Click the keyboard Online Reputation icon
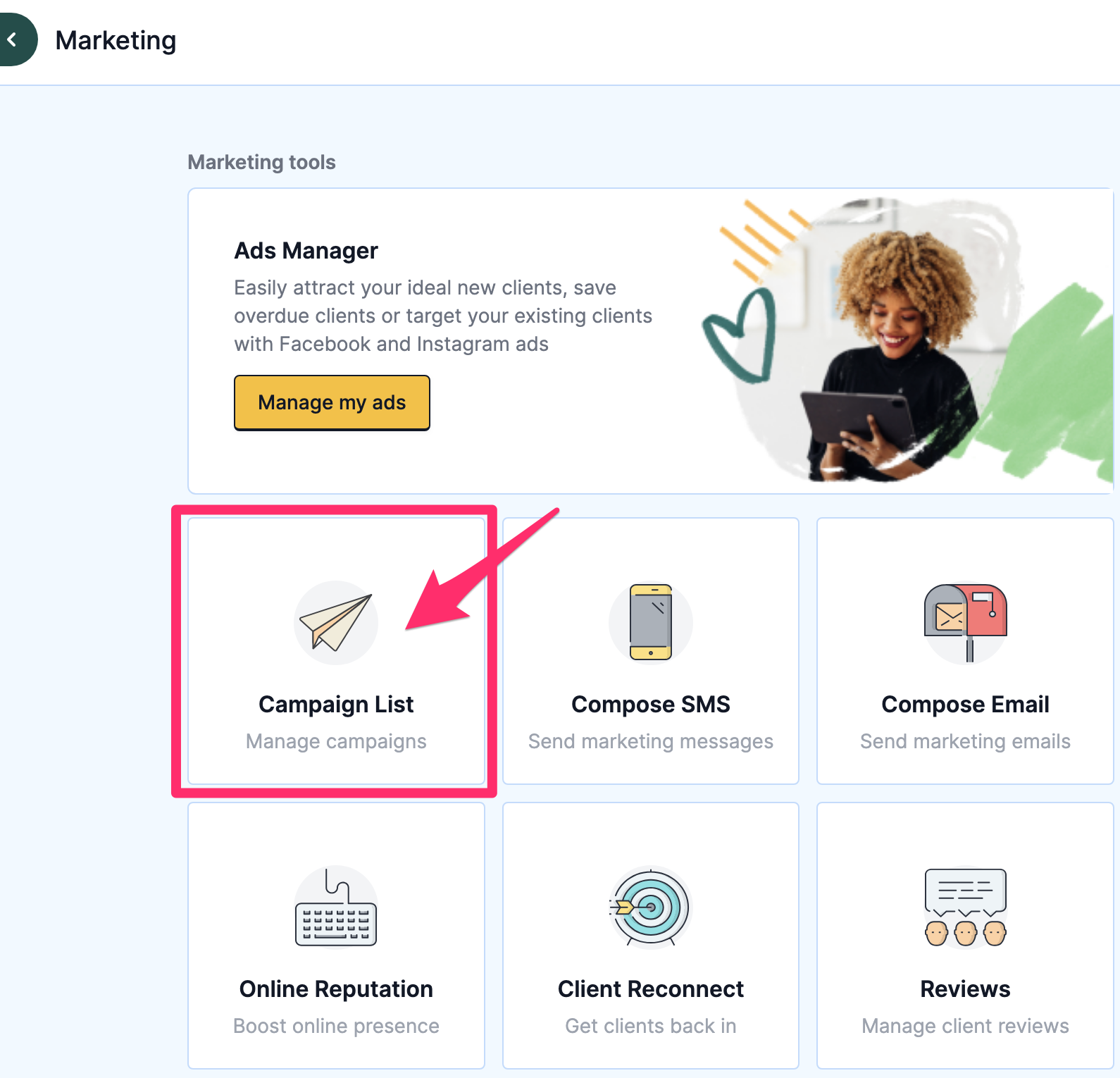The image size is (1120, 1078). [336, 907]
